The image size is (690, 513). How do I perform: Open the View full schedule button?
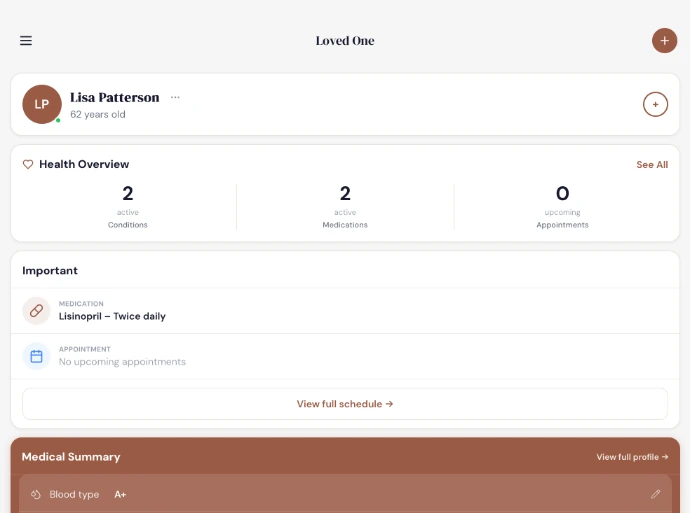point(345,404)
